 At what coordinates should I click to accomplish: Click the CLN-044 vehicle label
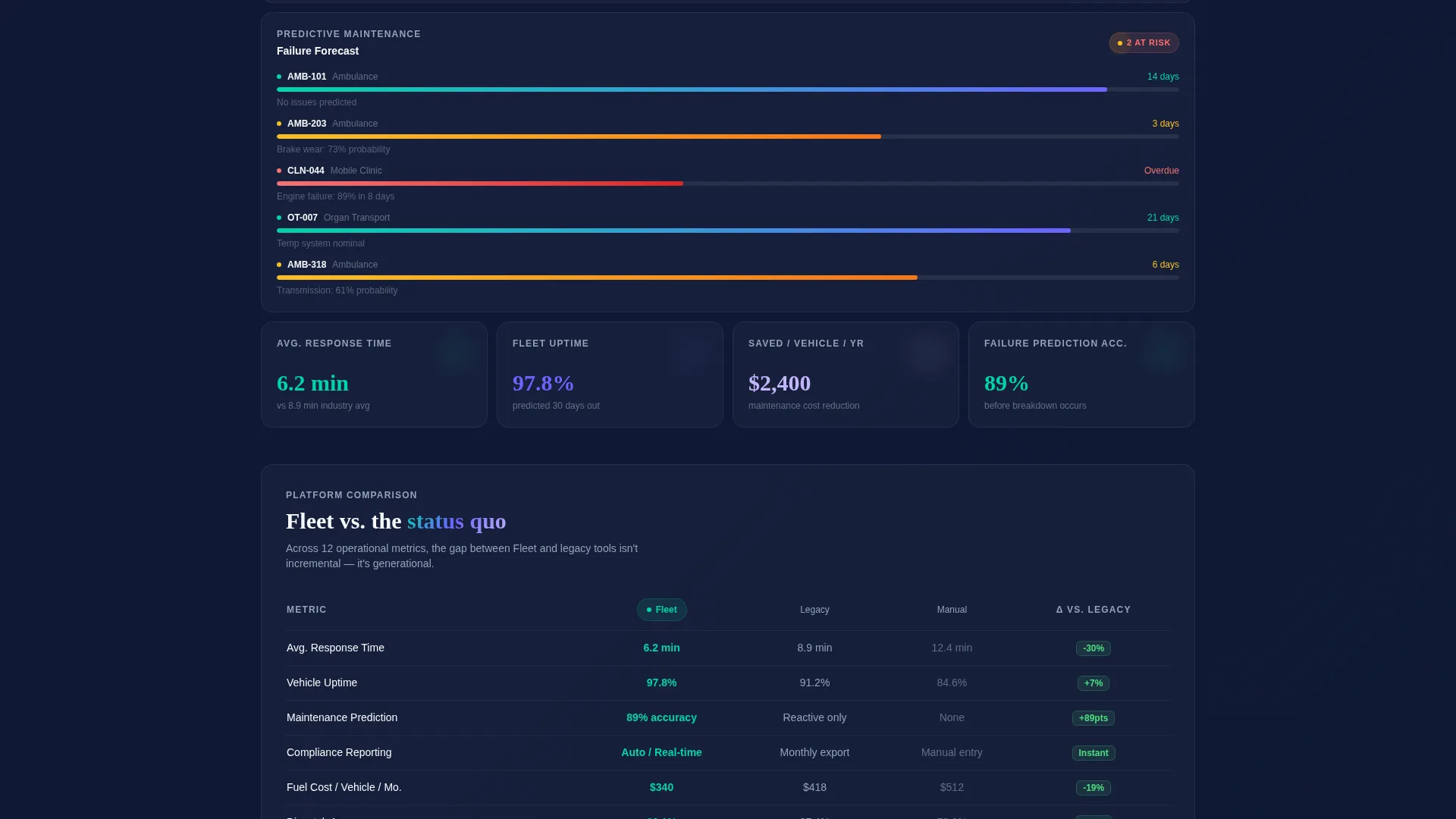306,171
